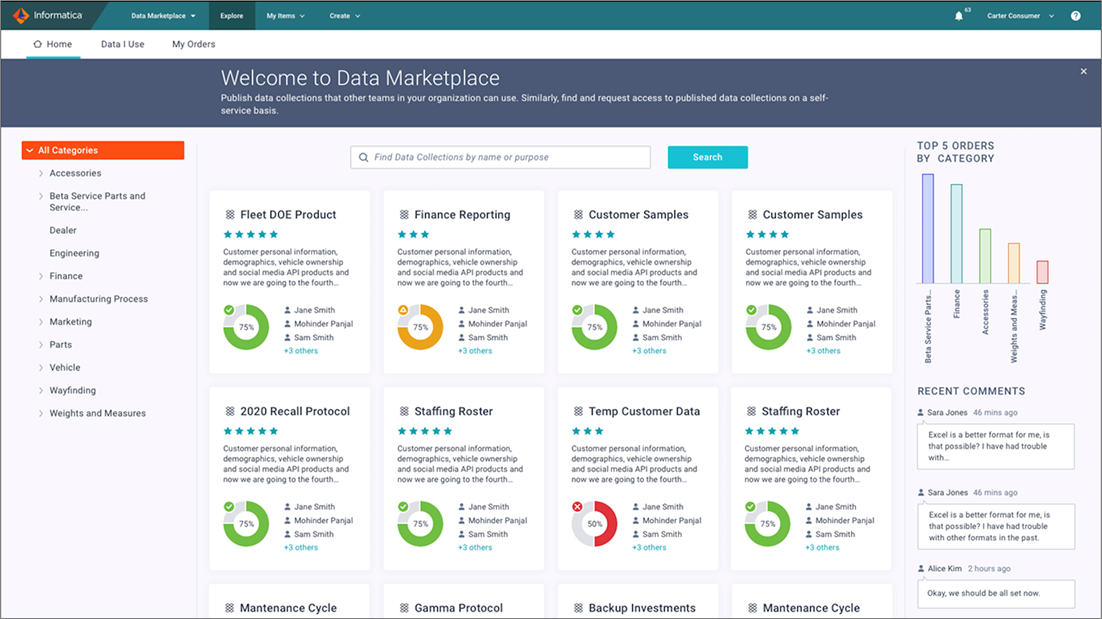Screen dimensions: 1102x619
Task: Click Fleet DOE Product collection icon
Action: (x=230, y=214)
